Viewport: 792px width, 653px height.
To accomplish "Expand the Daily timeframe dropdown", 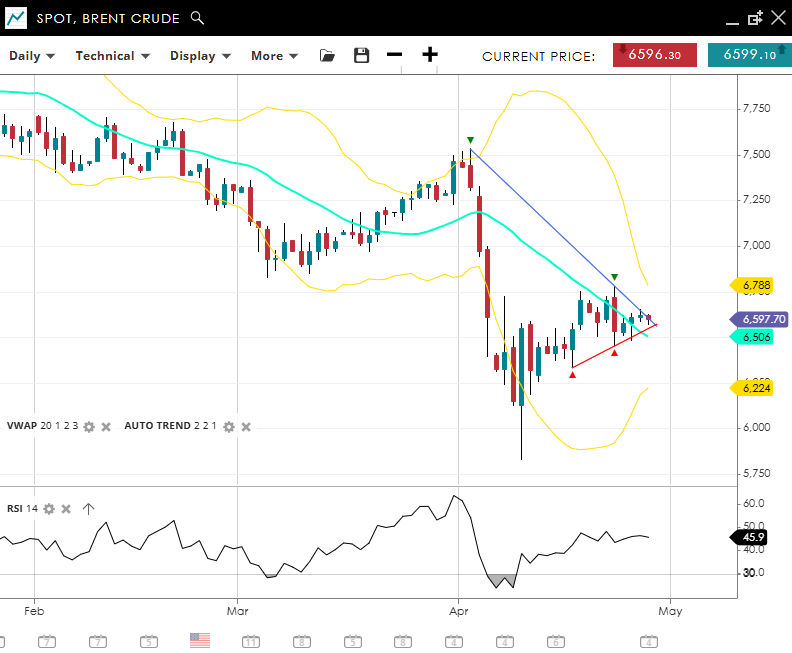I will tap(32, 56).
